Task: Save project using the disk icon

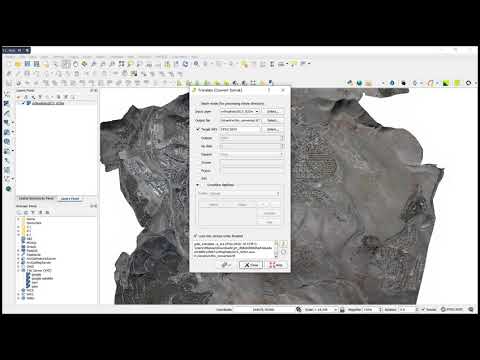Action: (x=27, y=64)
